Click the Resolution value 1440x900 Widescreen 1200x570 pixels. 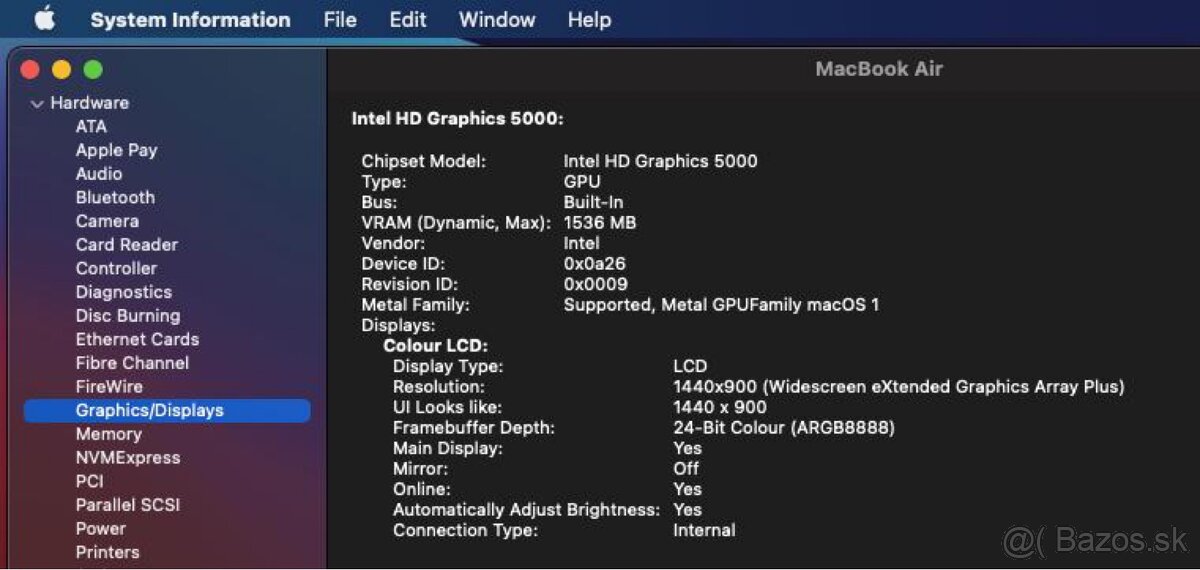point(899,387)
